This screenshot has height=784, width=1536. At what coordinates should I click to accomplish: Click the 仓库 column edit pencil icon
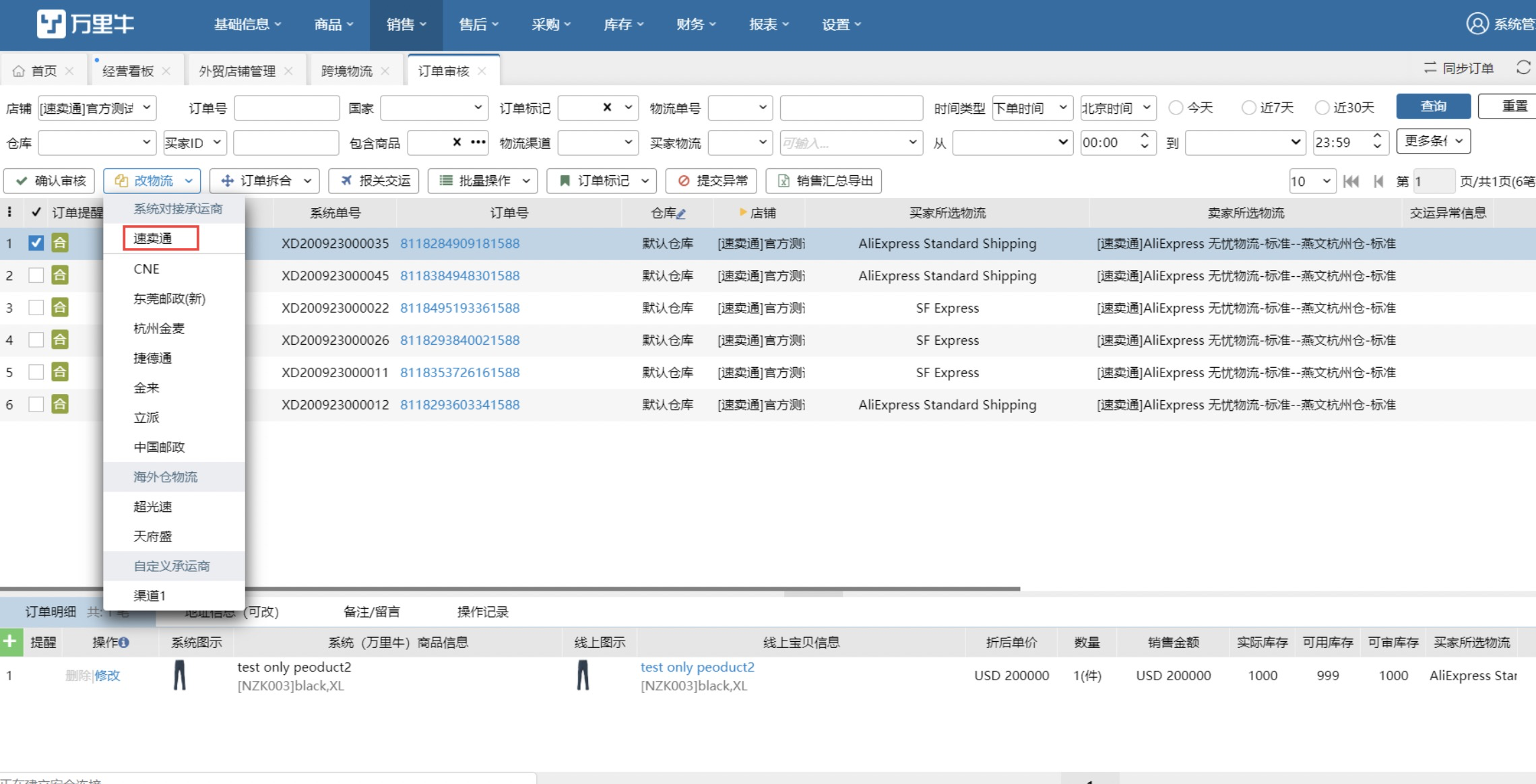(681, 214)
